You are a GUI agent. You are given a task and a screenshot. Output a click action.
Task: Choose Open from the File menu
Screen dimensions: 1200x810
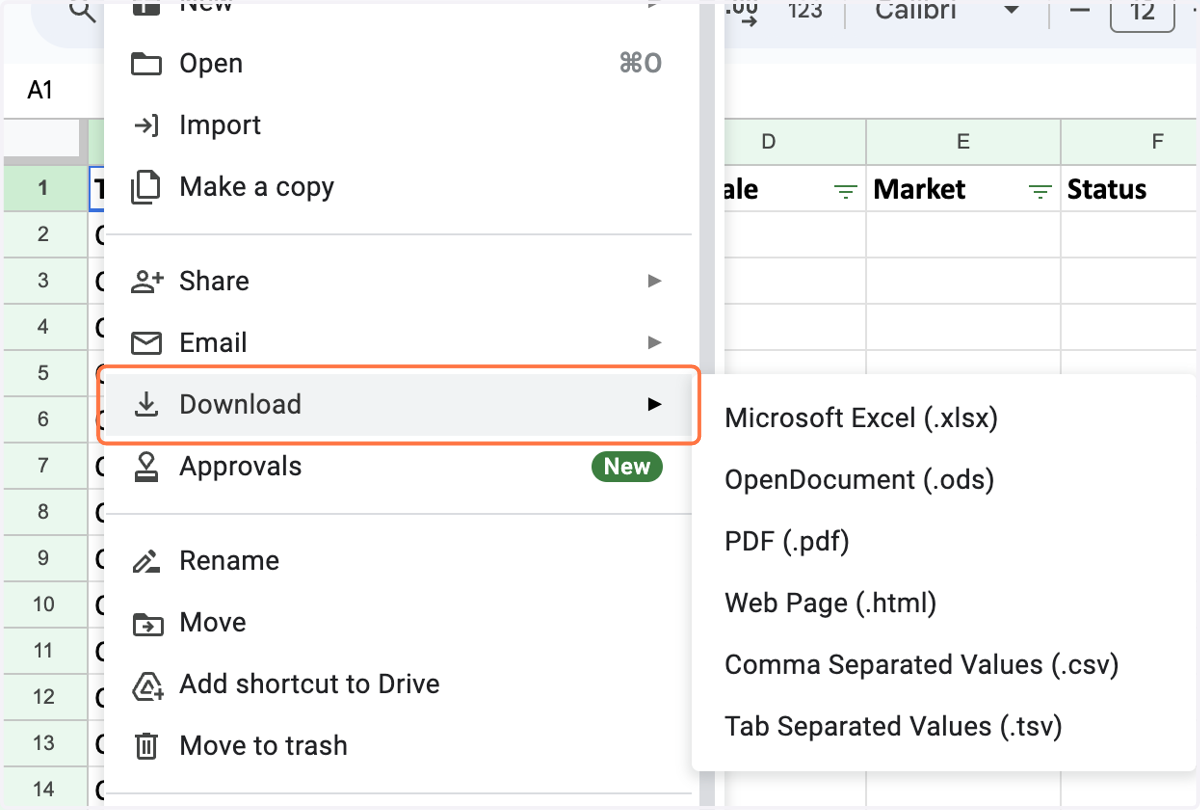[398, 64]
